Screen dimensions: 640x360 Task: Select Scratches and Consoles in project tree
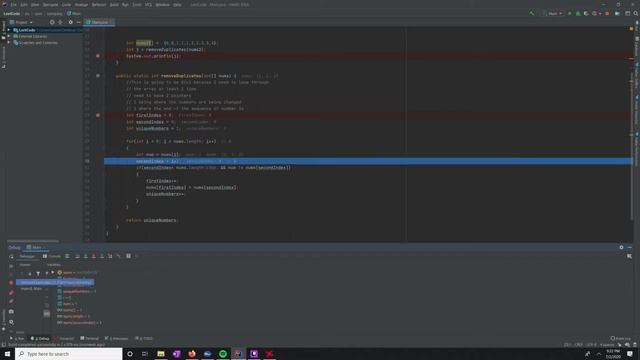pyautogui.click(x=38, y=42)
